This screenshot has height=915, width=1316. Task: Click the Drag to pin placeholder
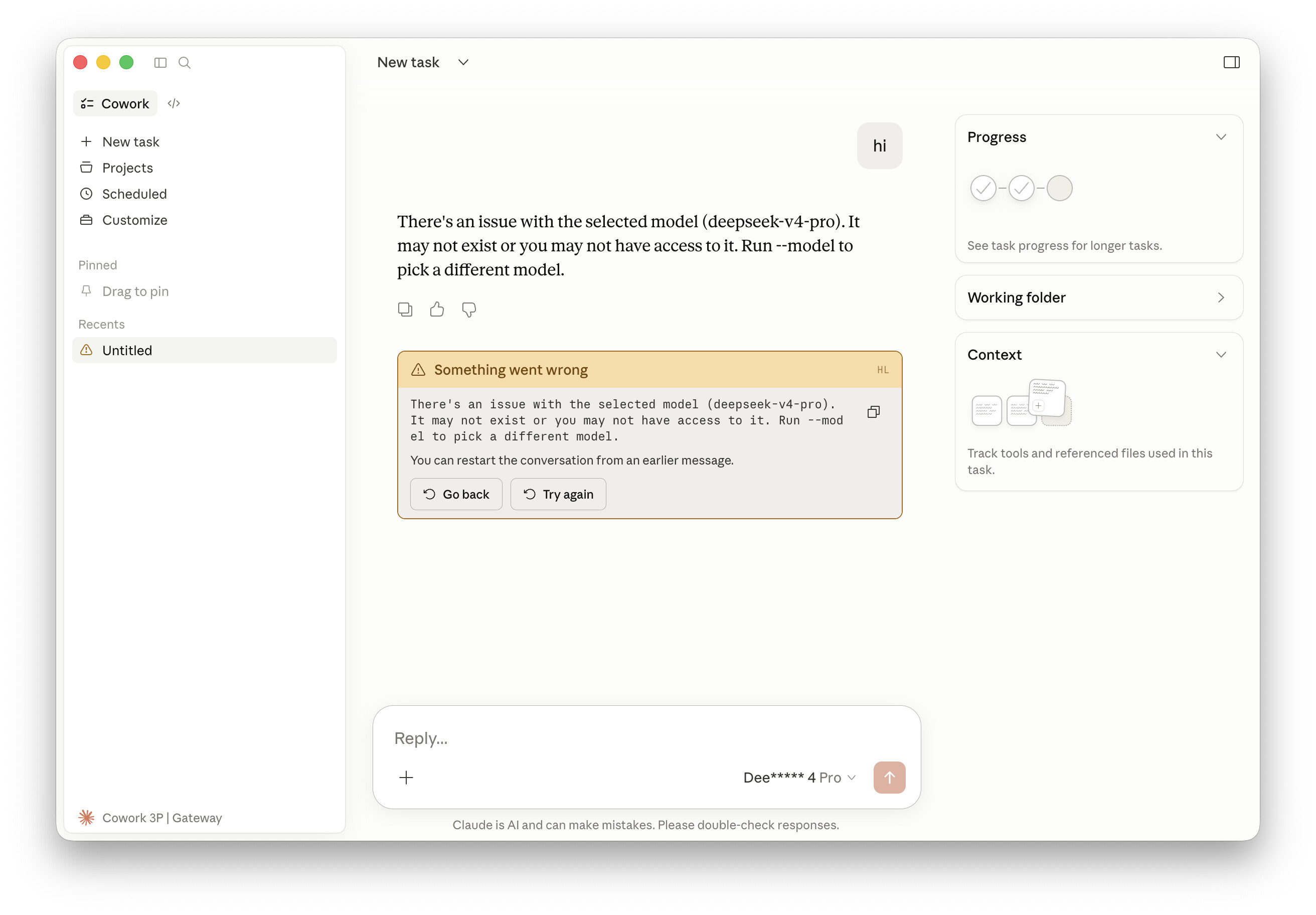click(x=135, y=291)
